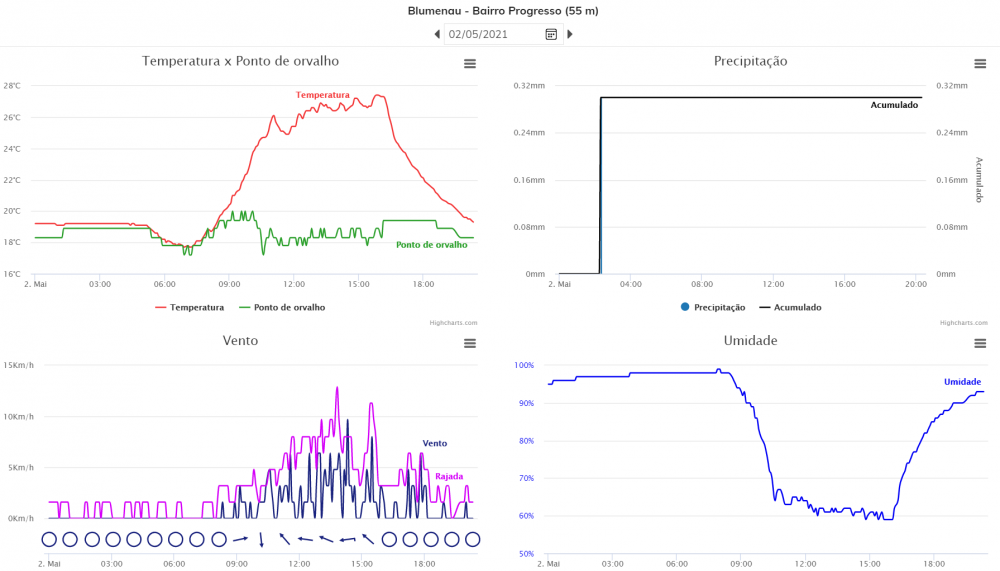Open the calendar date picker icon
1000x571 pixels.
(x=551, y=34)
